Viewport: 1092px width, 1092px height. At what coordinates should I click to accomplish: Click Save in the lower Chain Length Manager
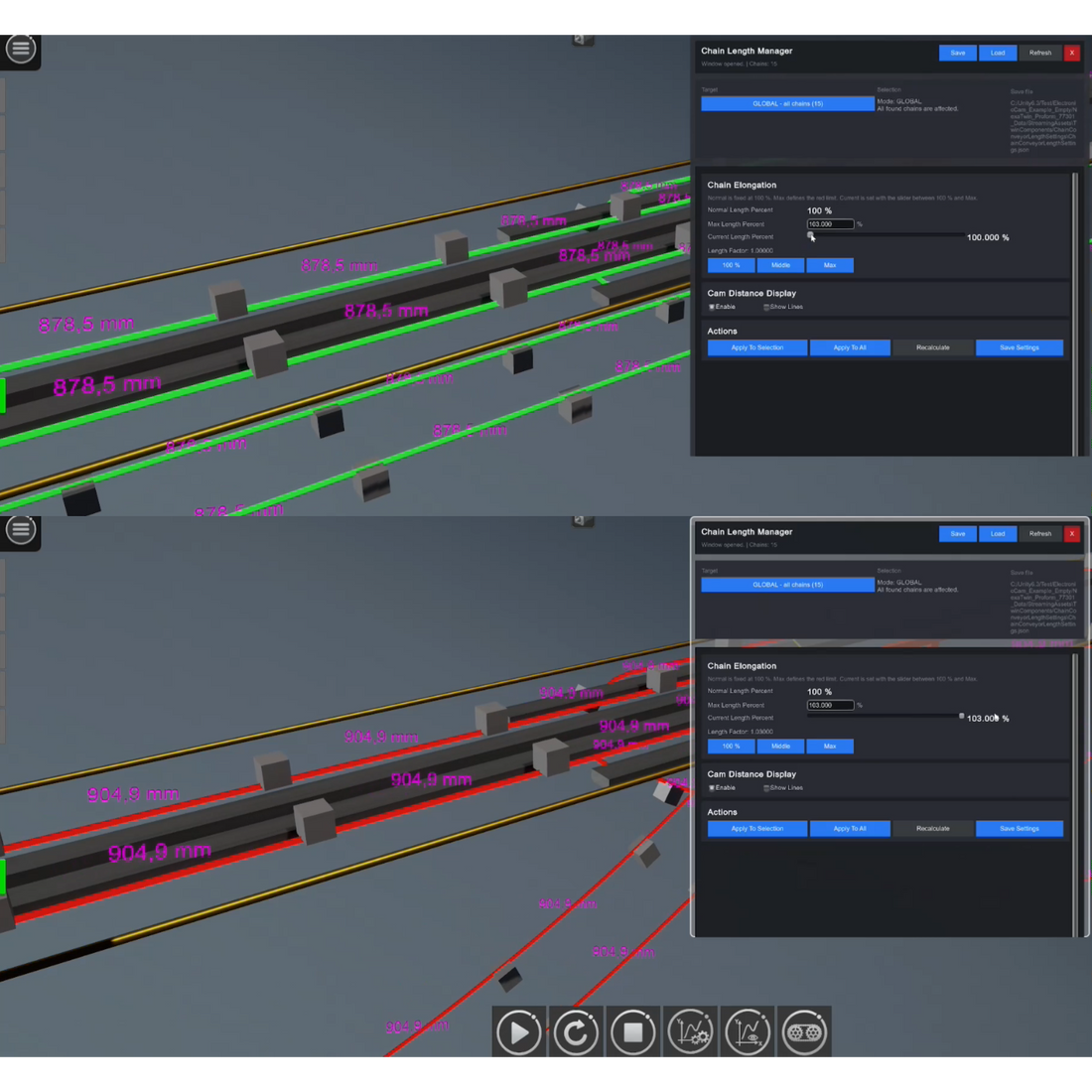pyautogui.click(x=958, y=534)
